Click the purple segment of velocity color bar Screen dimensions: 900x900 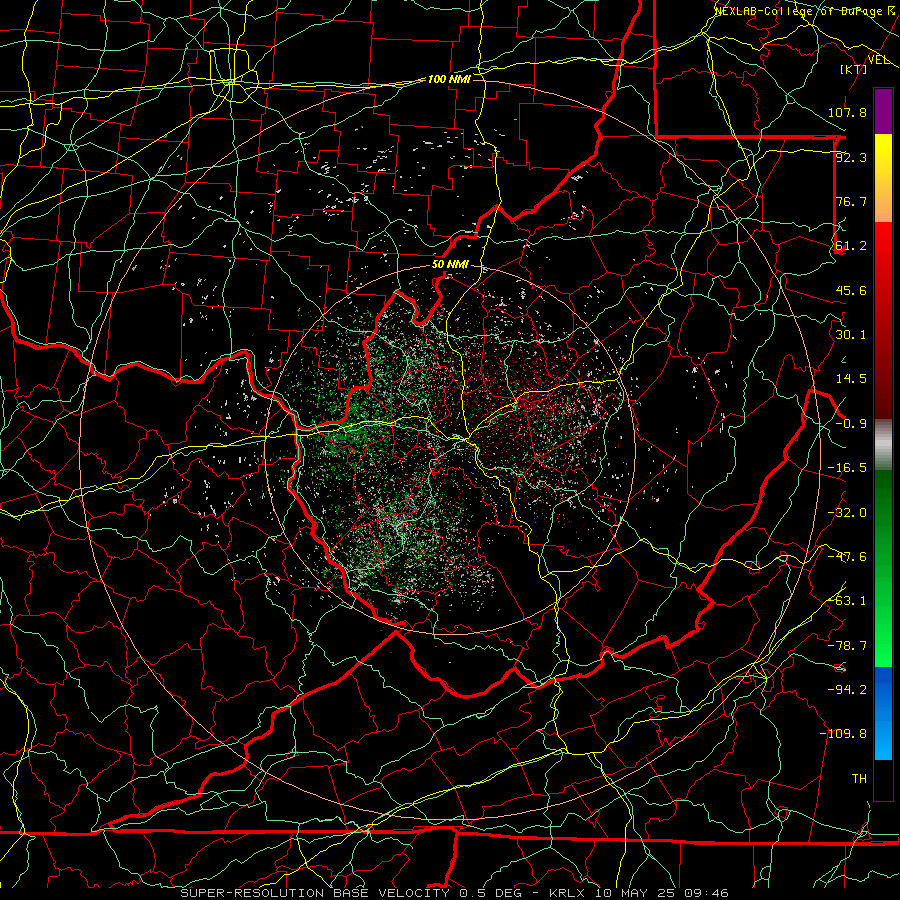pos(883,112)
